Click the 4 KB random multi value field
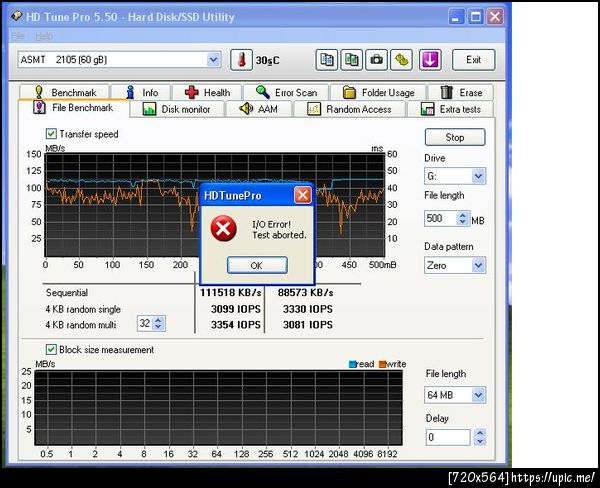 point(145,323)
